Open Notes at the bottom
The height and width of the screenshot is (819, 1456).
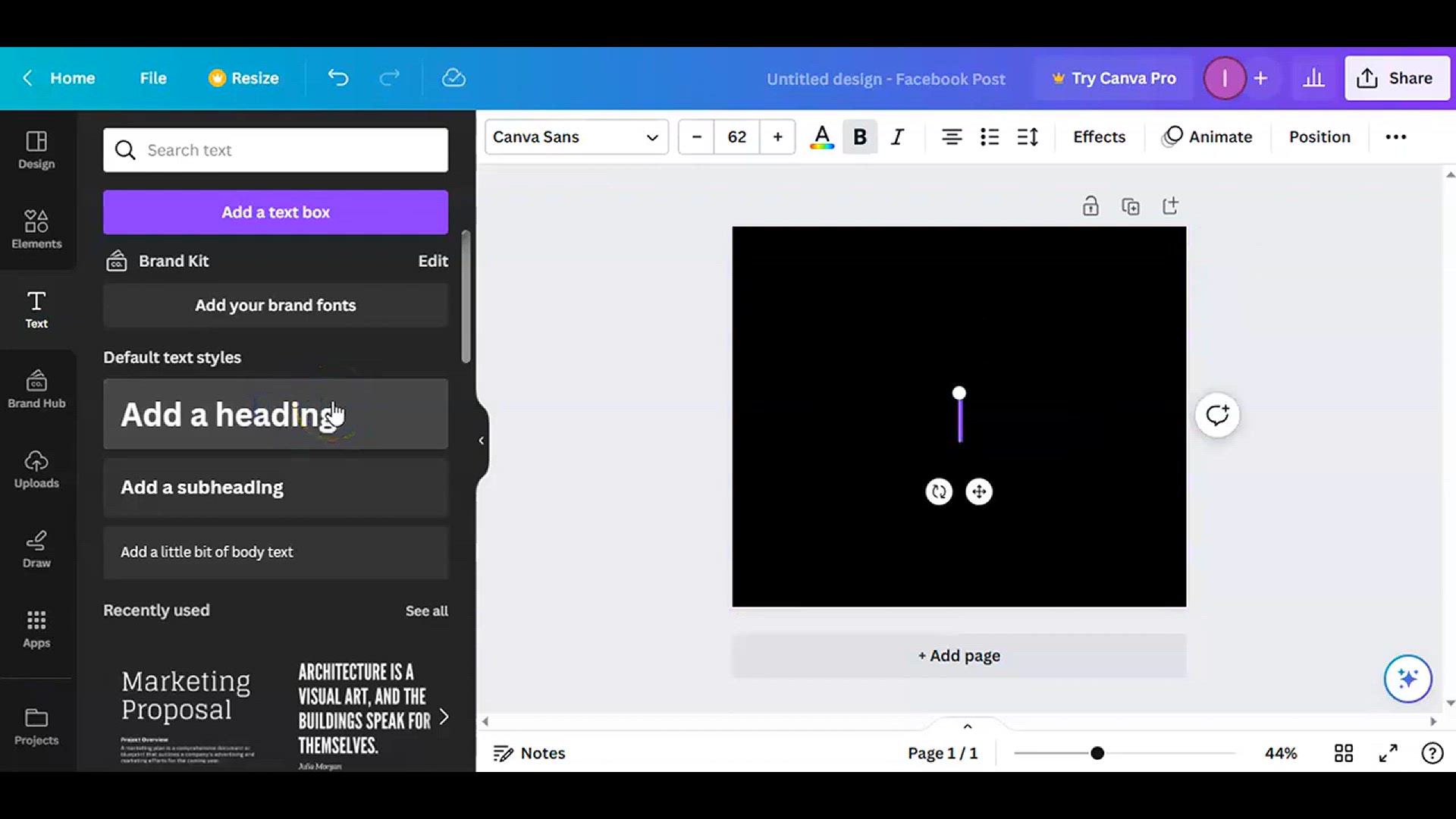tap(529, 753)
